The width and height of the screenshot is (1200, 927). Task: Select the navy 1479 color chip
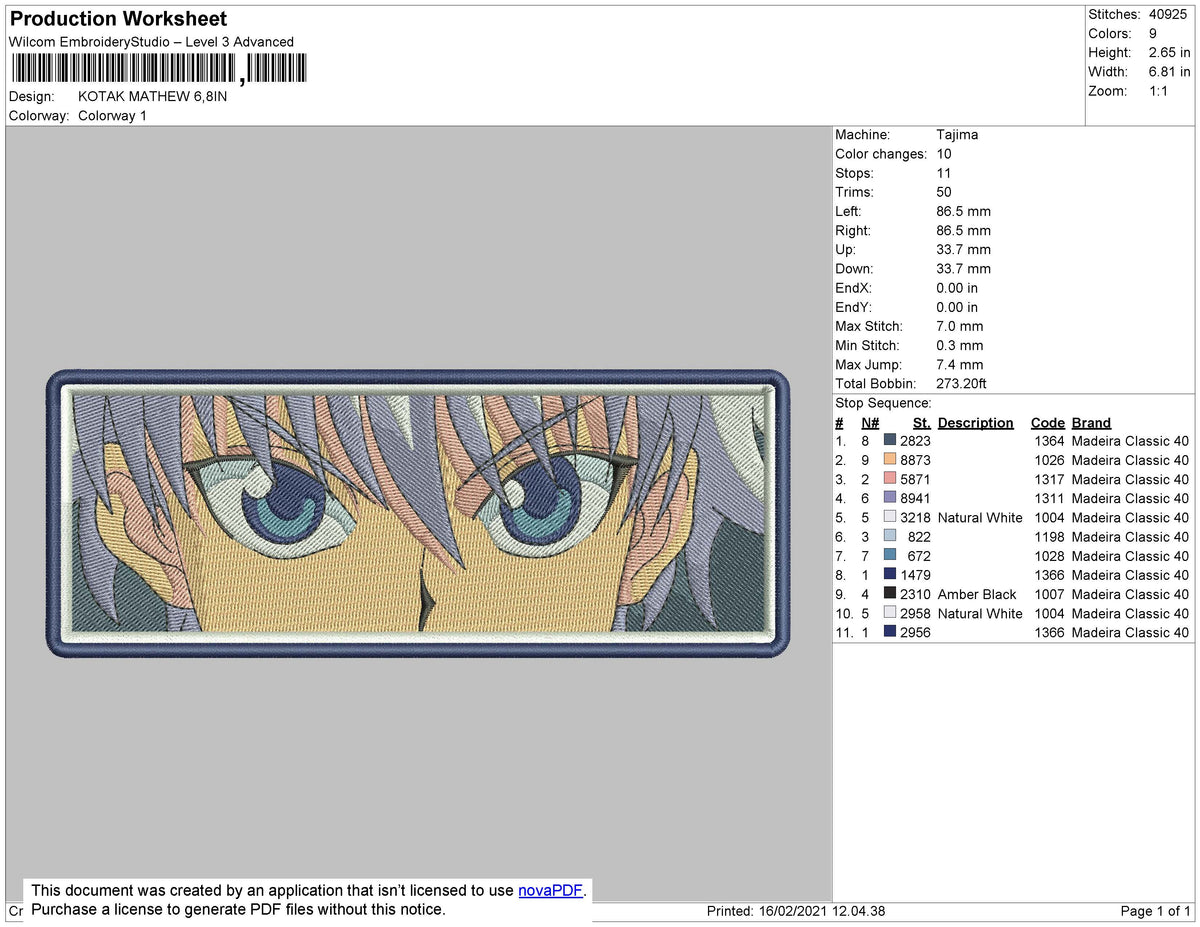[x=890, y=575]
